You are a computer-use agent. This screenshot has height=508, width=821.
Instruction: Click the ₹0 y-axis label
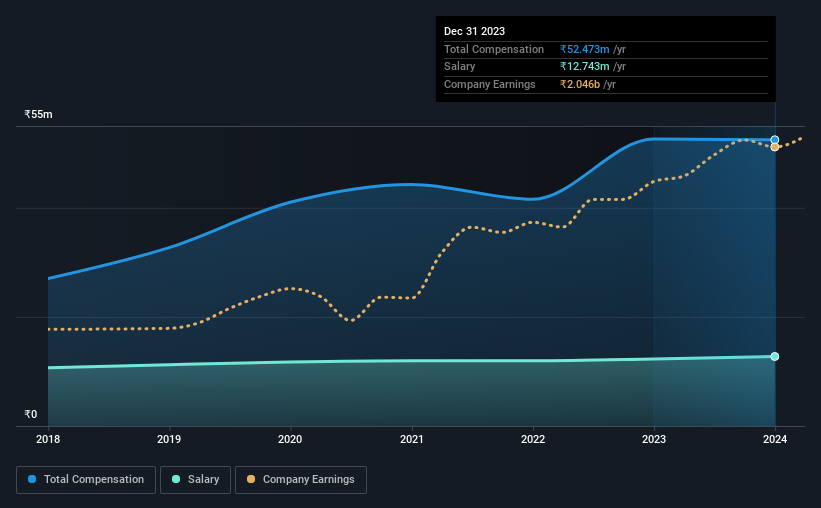tap(30, 414)
